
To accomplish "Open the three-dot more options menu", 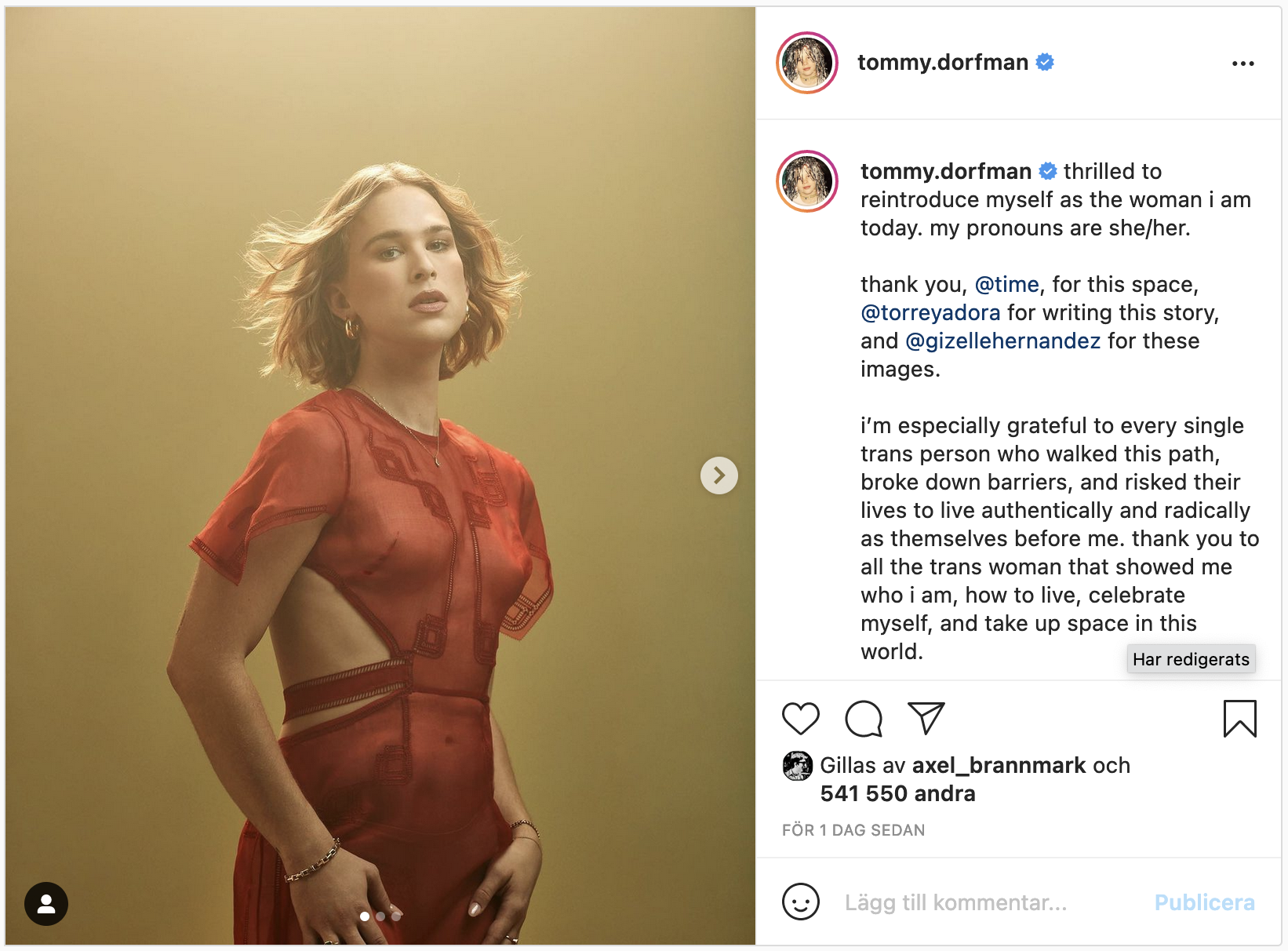I will coord(1243,64).
